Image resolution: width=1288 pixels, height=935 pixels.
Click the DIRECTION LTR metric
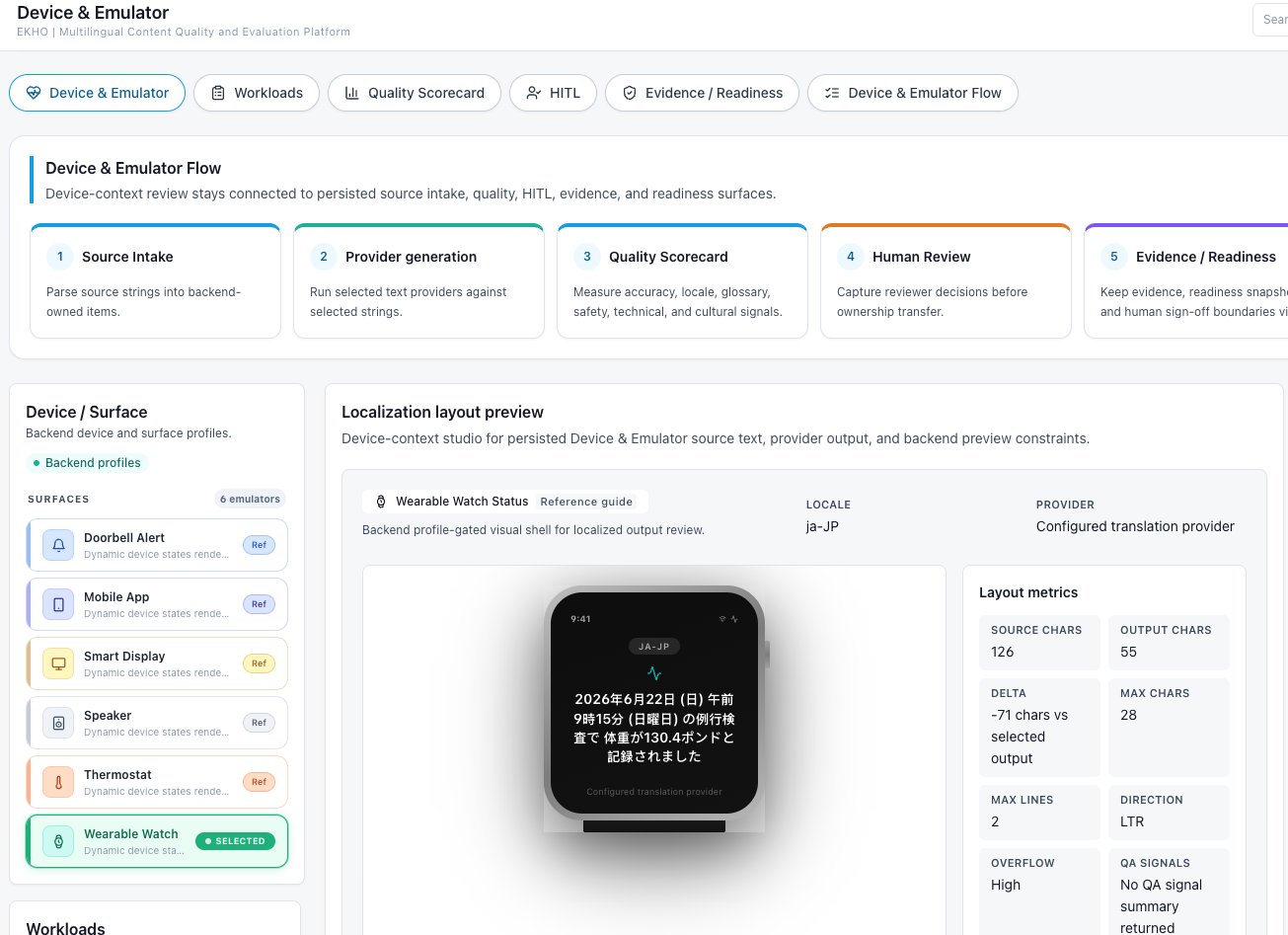pyautogui.click(x=1169, y=812)
